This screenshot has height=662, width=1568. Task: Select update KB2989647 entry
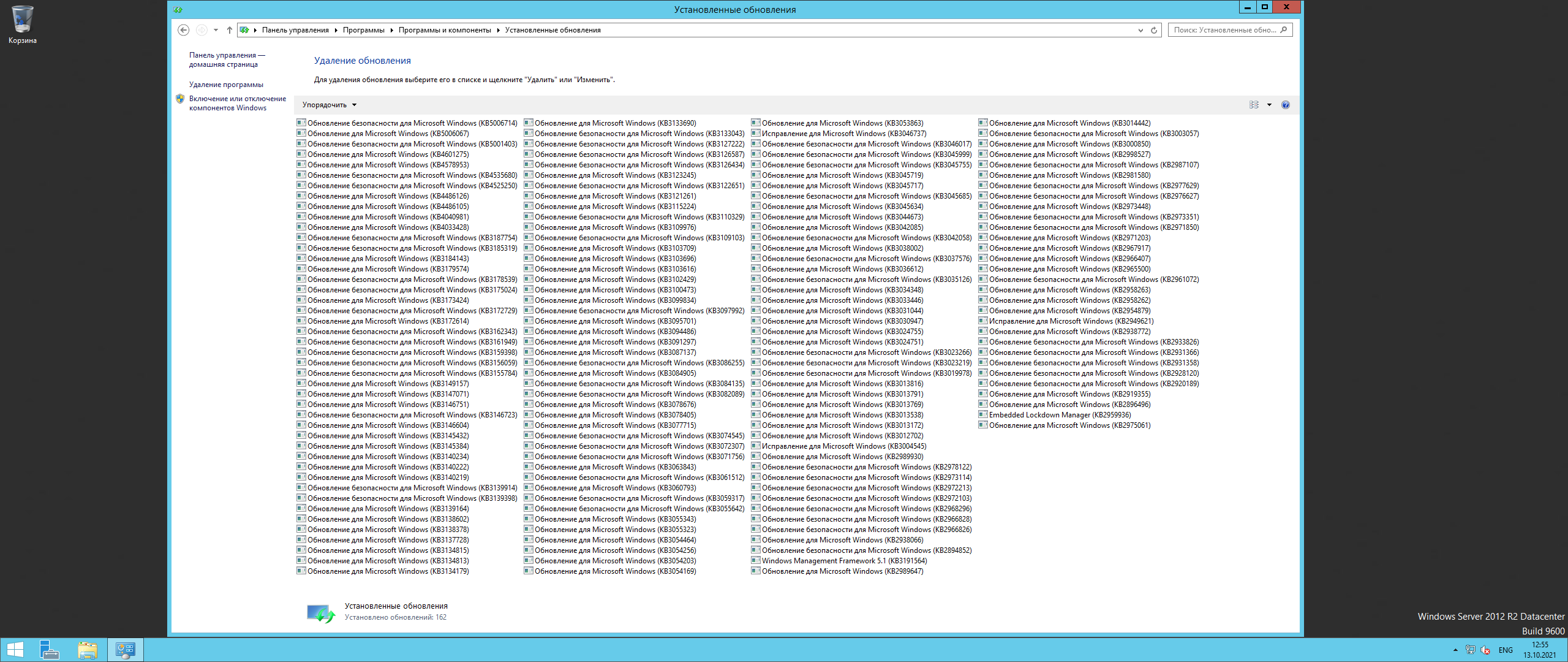(837, 571)
